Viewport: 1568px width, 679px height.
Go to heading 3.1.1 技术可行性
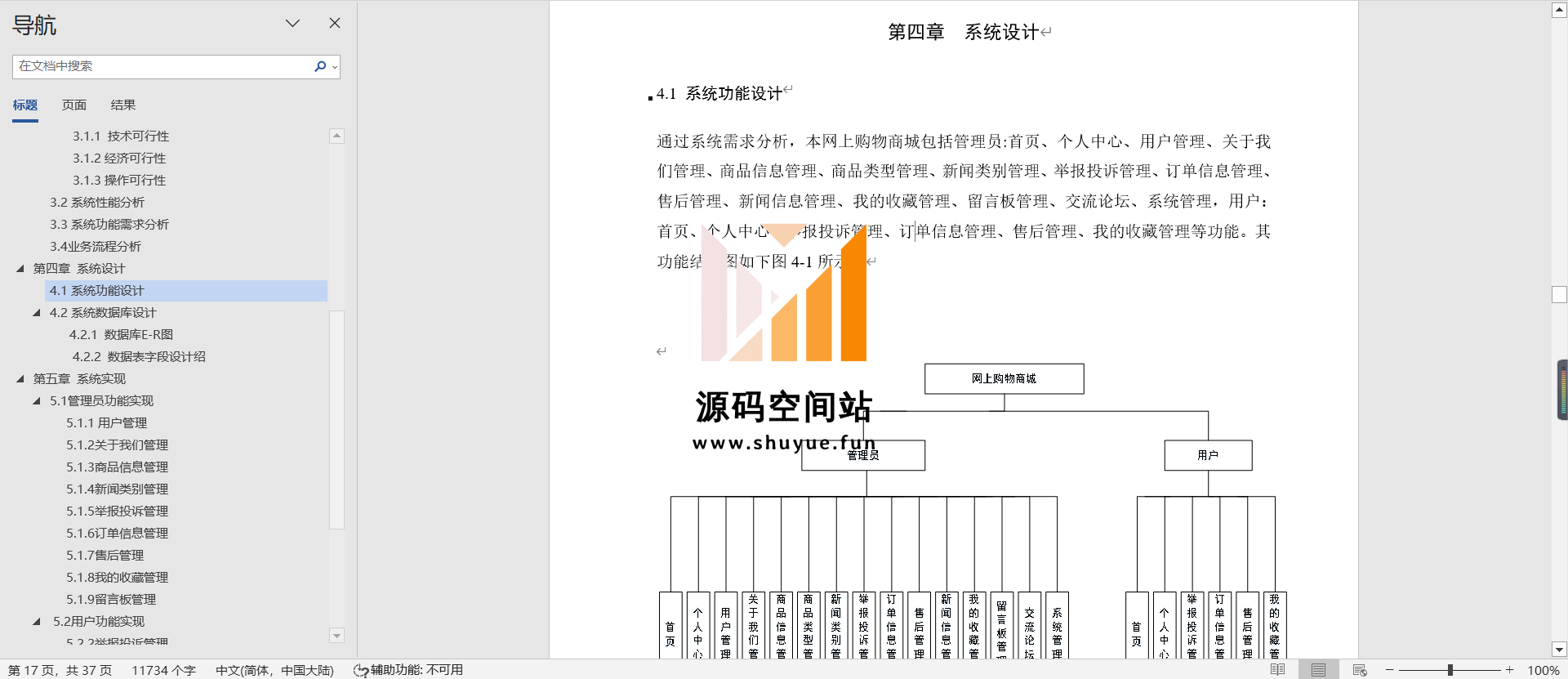(121, 136)
